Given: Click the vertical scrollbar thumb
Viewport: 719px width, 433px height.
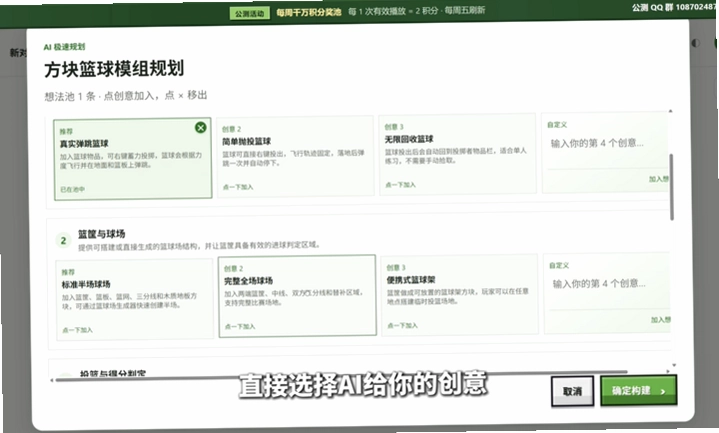Looking at the screenshot, I should coord(671,187).
